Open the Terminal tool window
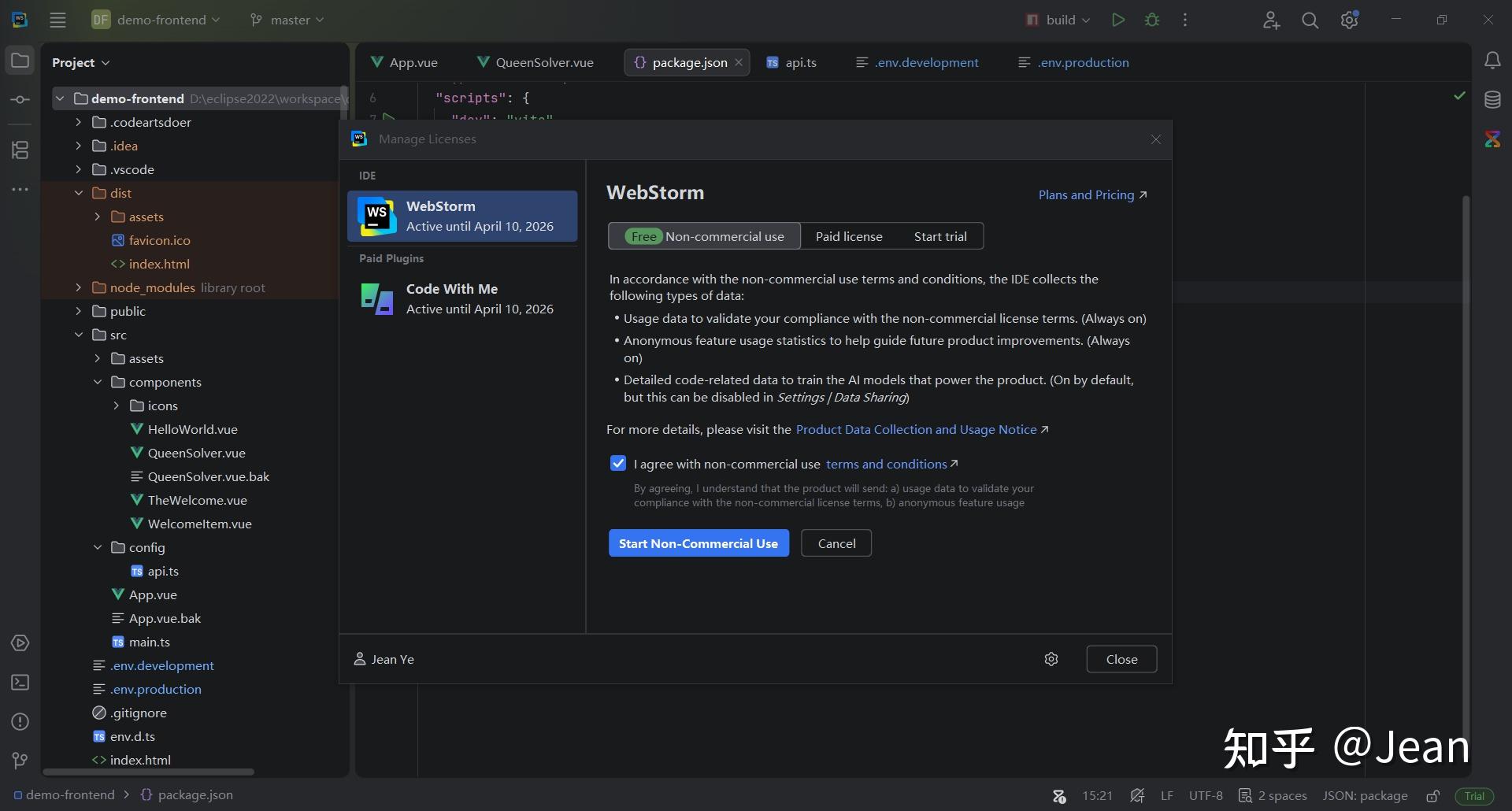Screen dimensions: 1512x811 coord(20,683)
